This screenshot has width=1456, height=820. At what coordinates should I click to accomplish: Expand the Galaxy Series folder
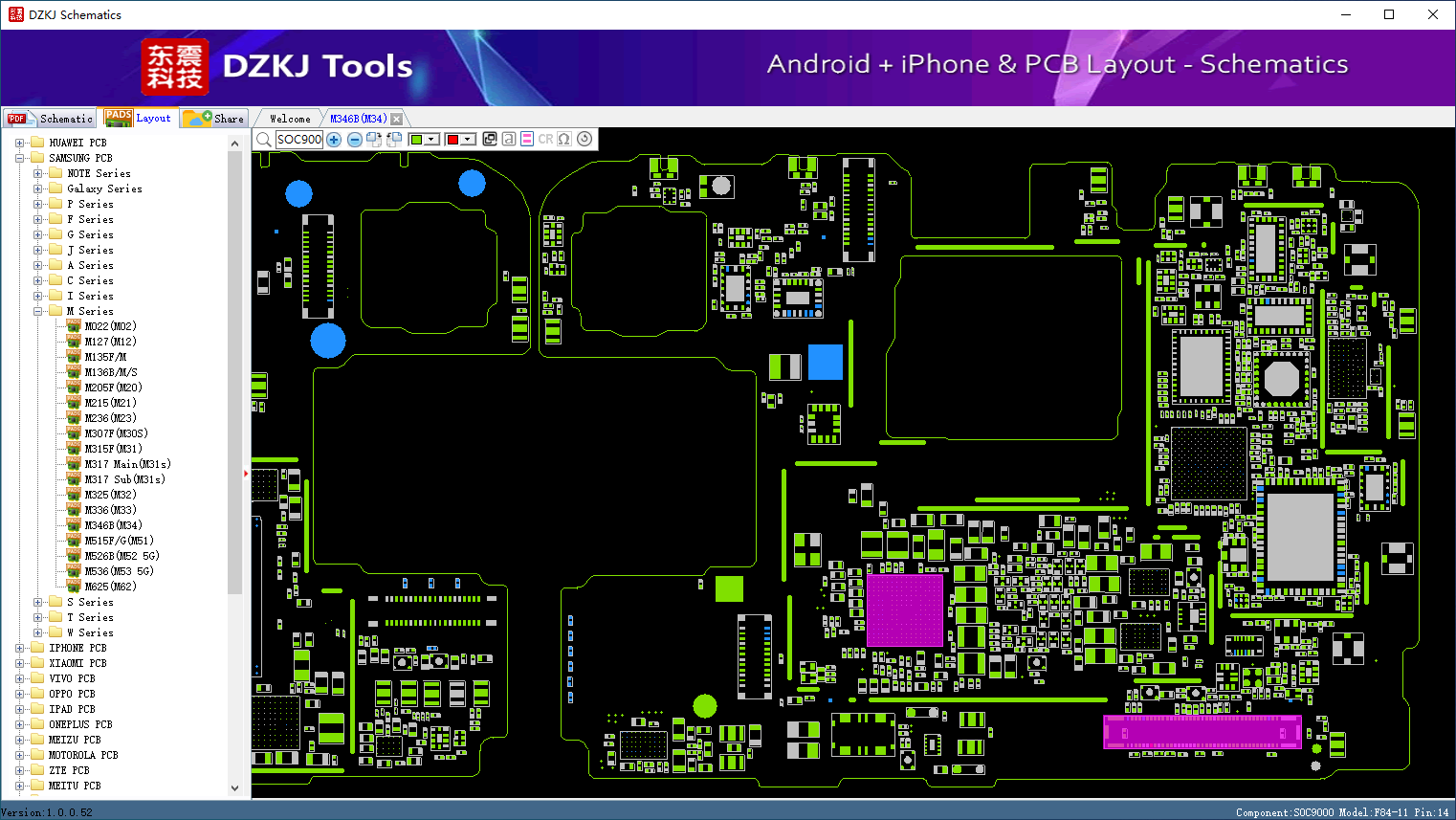[x=37, y=188]
